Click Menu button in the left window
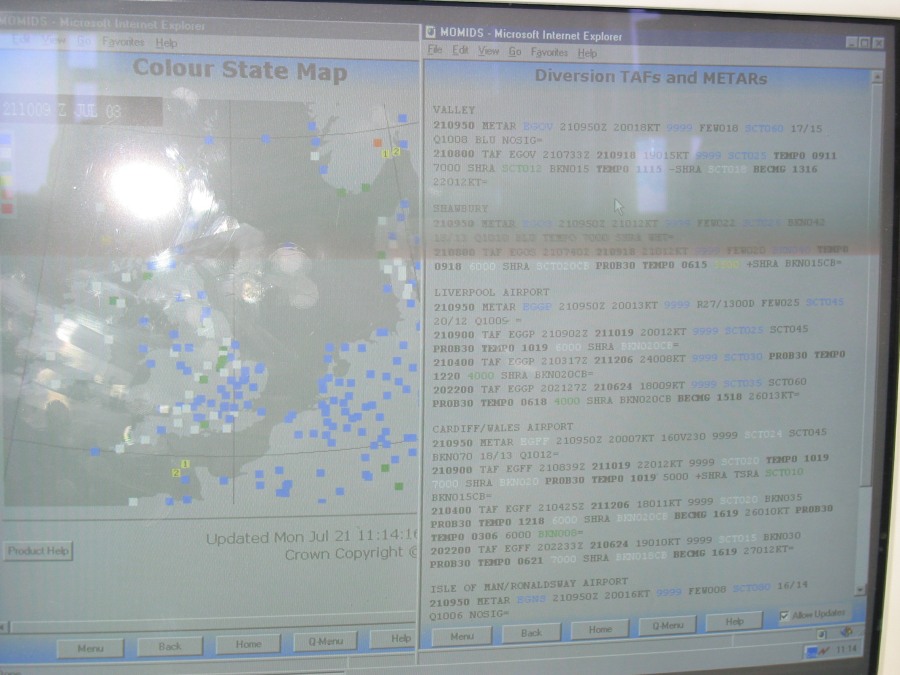 pyautogui.click(x=89, y=648)
